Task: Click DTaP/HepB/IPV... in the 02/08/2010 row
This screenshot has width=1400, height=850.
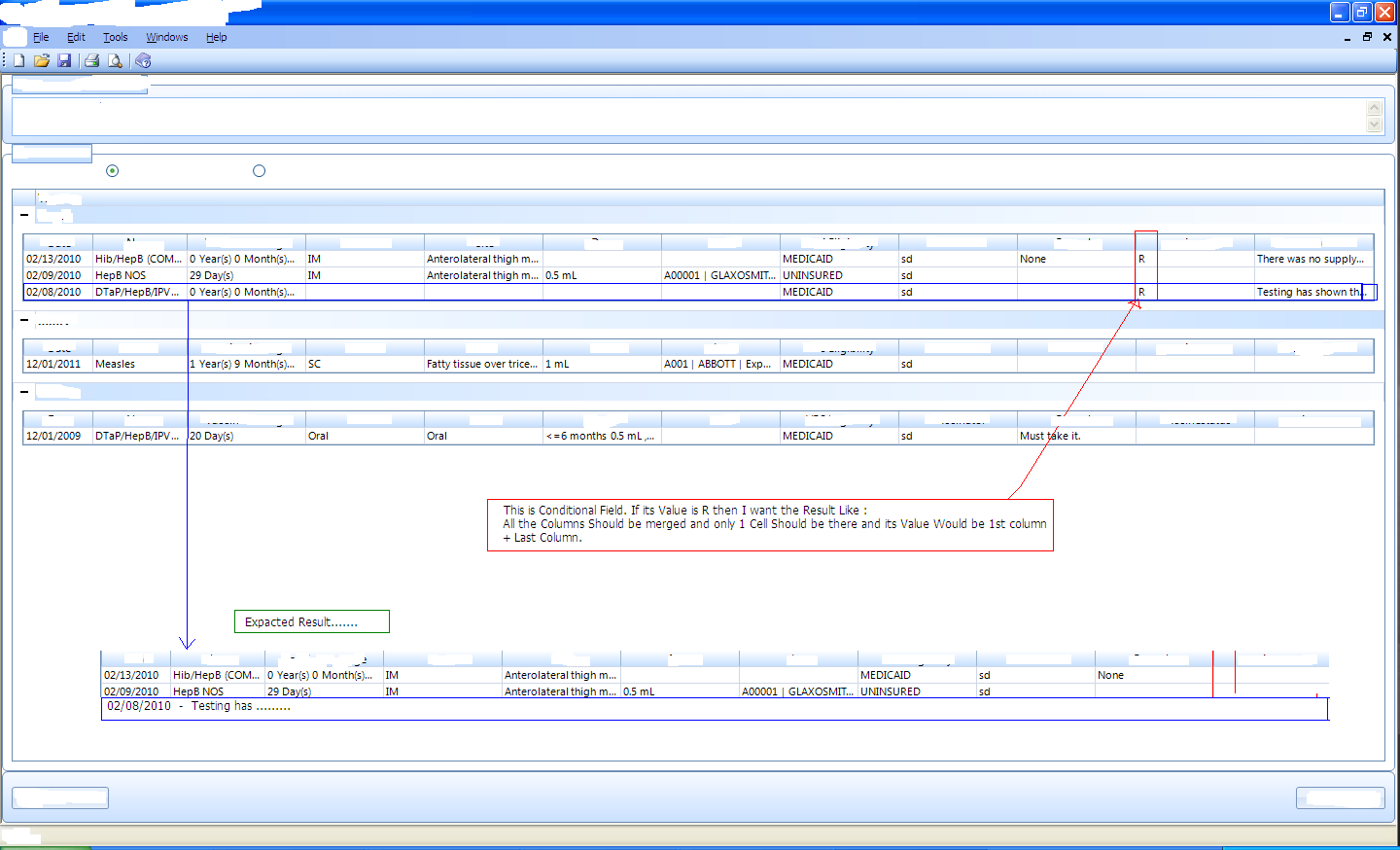Action: (x=140, y=293)
